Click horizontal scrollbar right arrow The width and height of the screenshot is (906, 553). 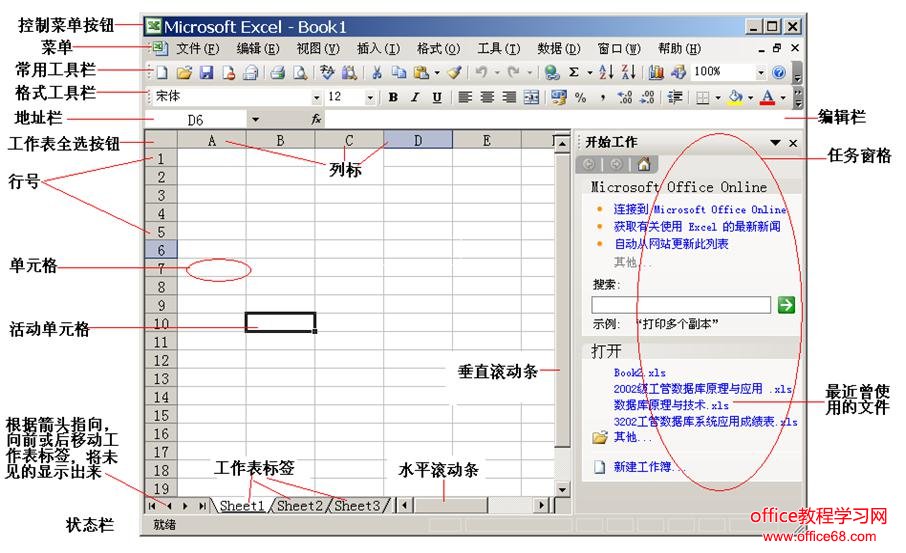[x=541, y=506]
